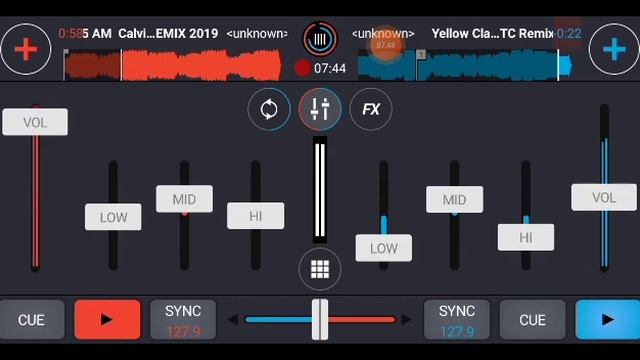Play the left deck with the red play button
This screenshot has height=360, width=640.
pos(107,320)
